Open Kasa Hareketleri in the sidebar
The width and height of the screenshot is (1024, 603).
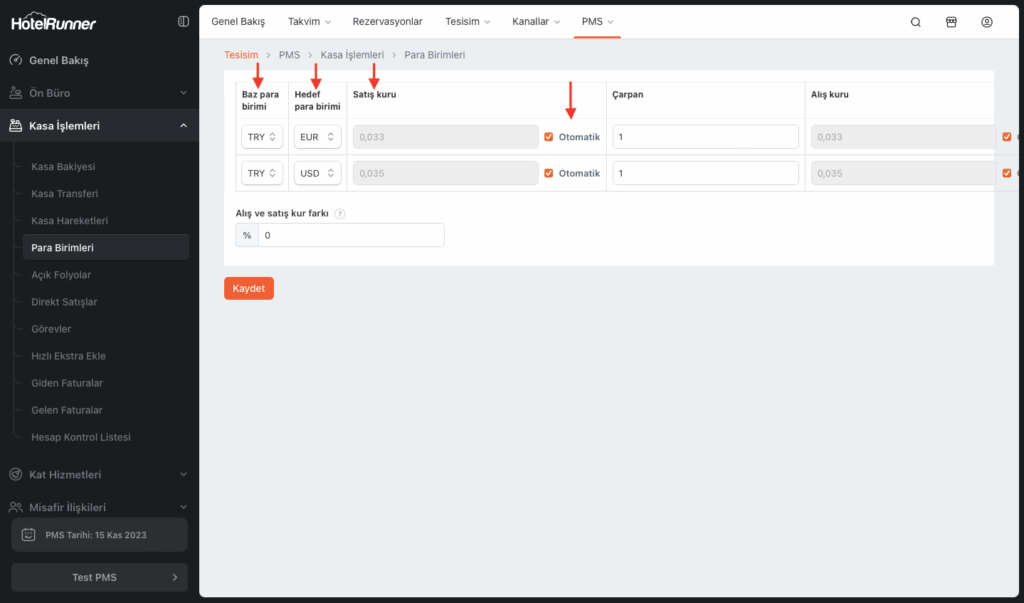click(70, 220)
